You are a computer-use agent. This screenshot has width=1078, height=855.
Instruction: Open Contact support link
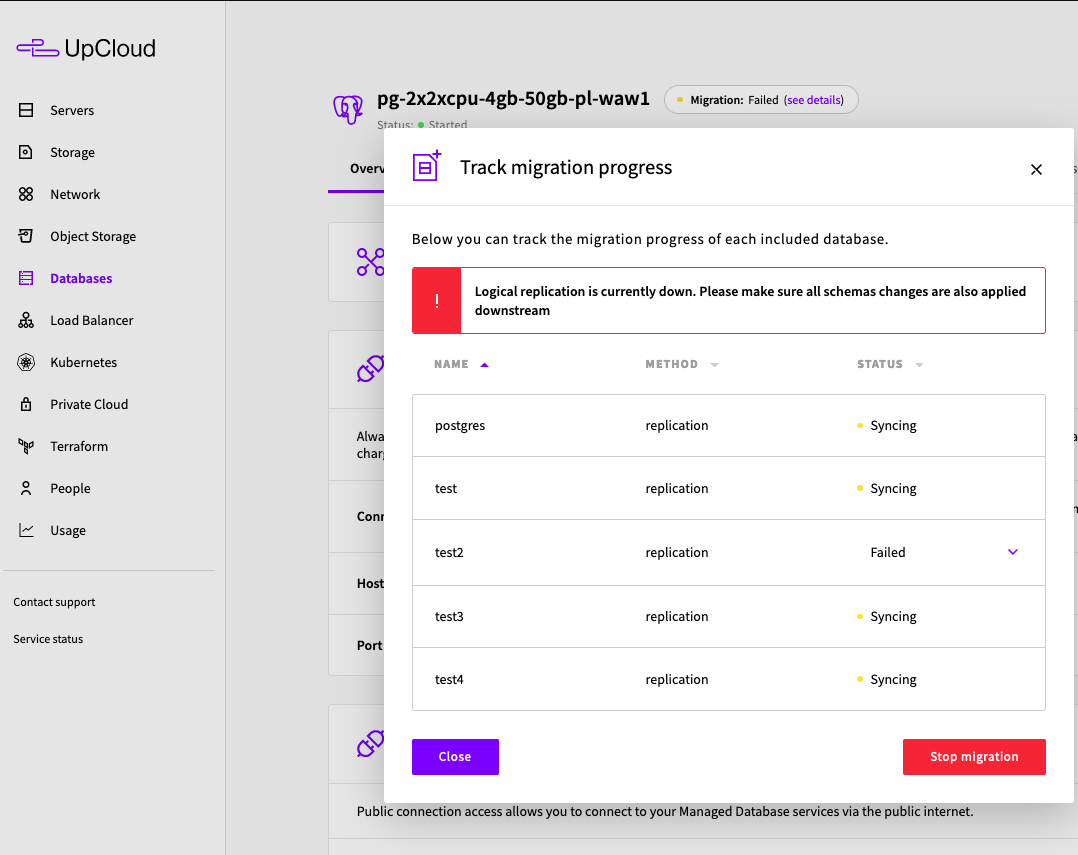54,601
